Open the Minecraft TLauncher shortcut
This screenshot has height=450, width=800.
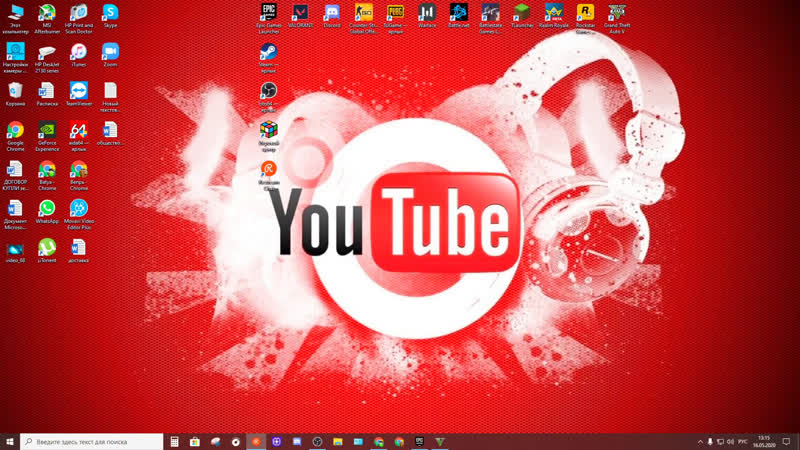(x=522, y=16)
